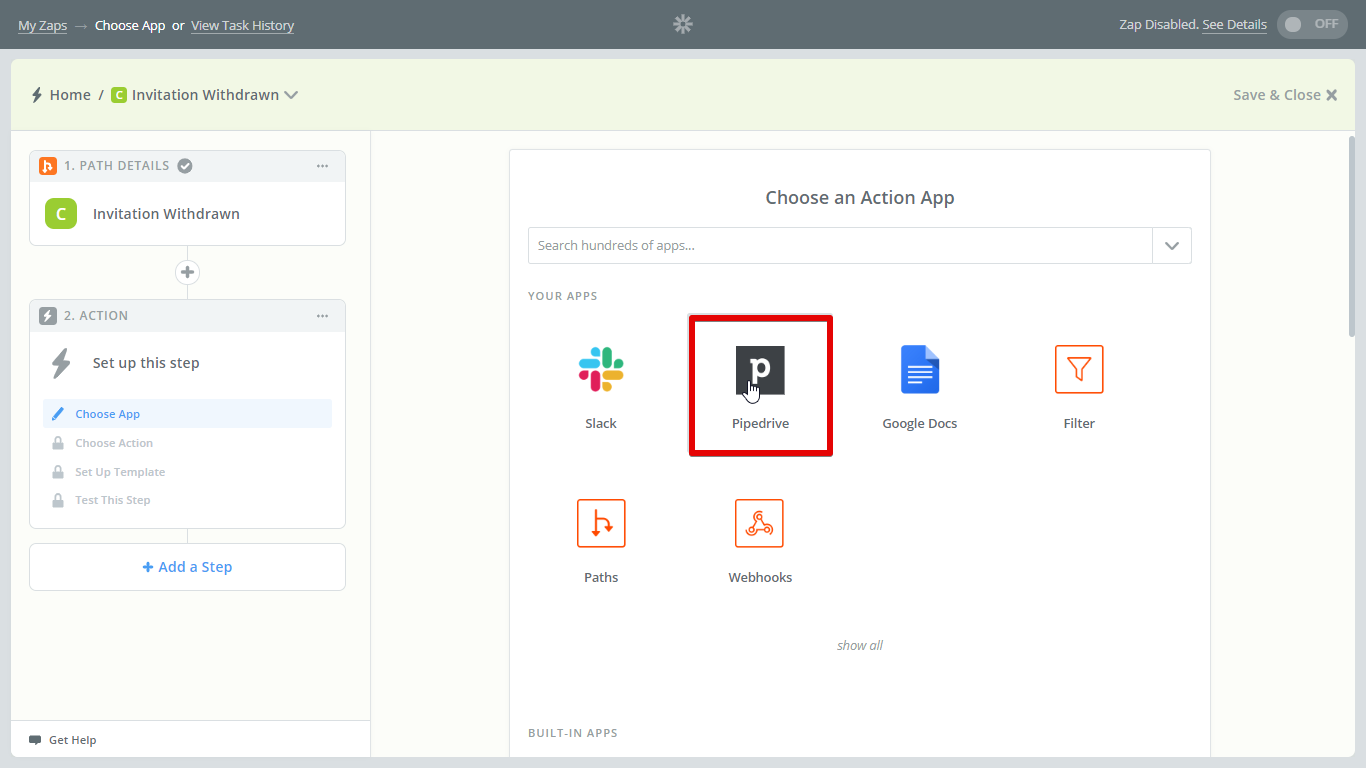Image resolution: width=1366 pixels, height=768 pixels.
Task: Open the Invitation Withdrawn path step
Action: pyautogui.click(x=187, y=214)
